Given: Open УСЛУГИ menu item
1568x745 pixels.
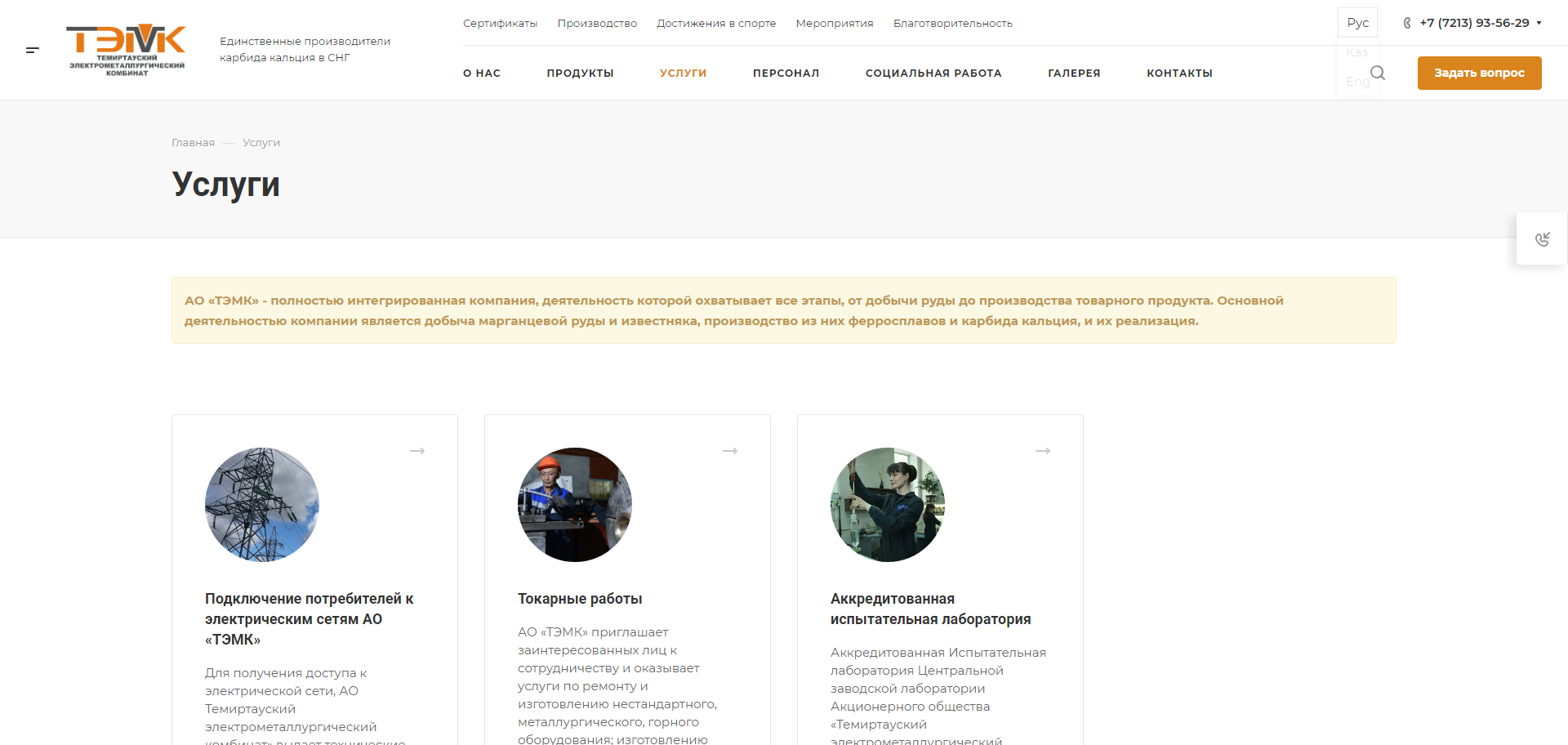Looking at the screenshot, I should [x=683, y=73].
